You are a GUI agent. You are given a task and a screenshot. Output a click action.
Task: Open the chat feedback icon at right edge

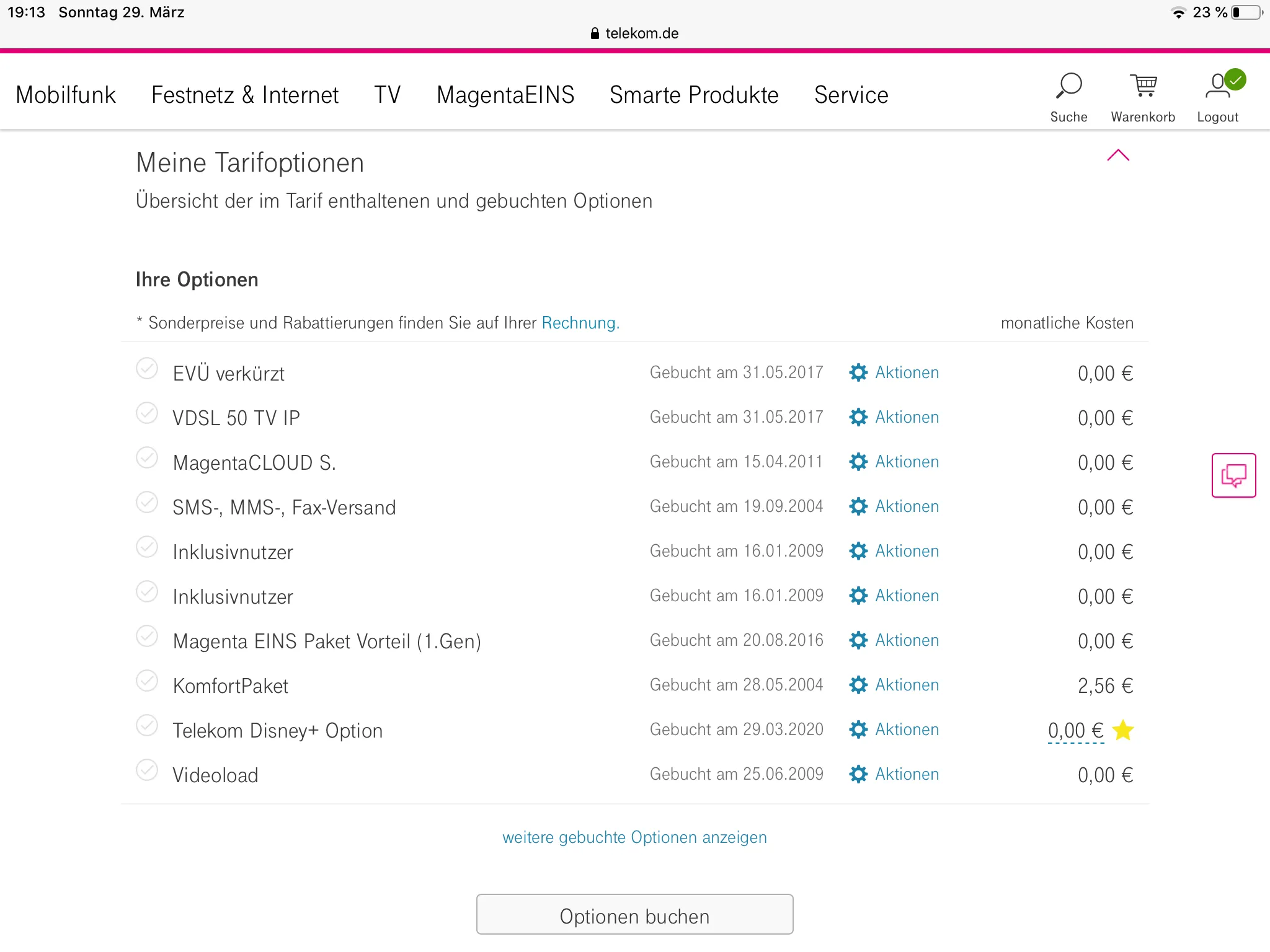1233,475
